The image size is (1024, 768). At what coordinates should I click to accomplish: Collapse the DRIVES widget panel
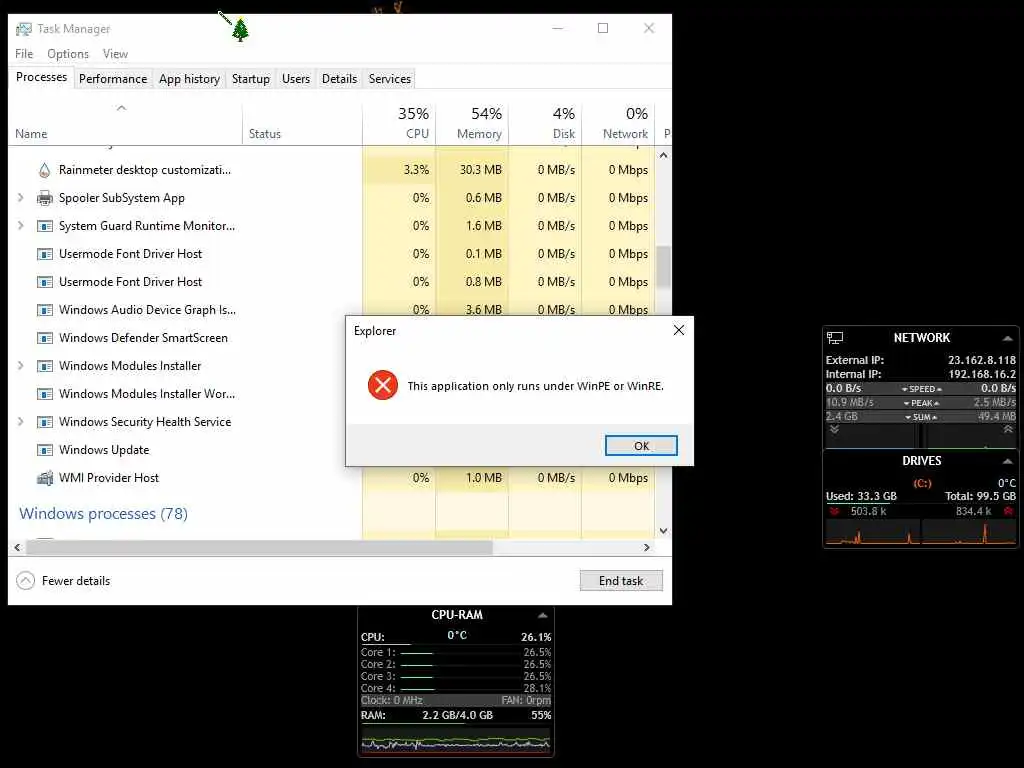tap(1008, 461)
